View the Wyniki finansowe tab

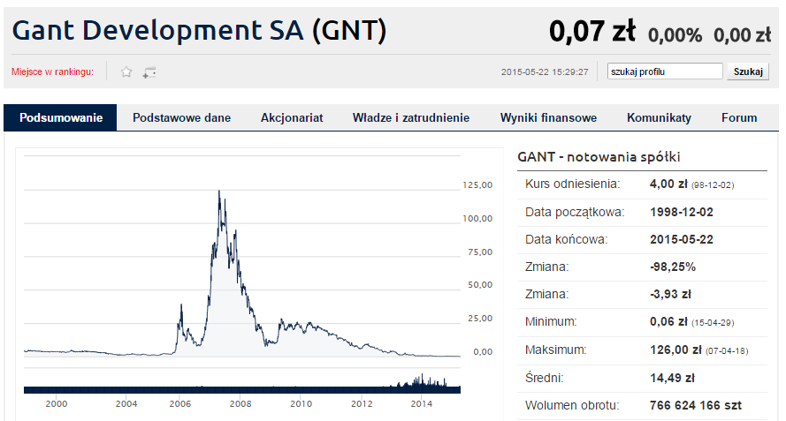[548, 118]
